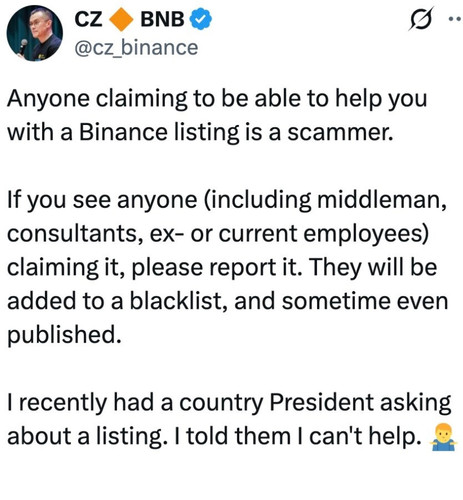463x500 pixels.
Task: Click the orange diamond emoji in the name
Action: [122, 20]
